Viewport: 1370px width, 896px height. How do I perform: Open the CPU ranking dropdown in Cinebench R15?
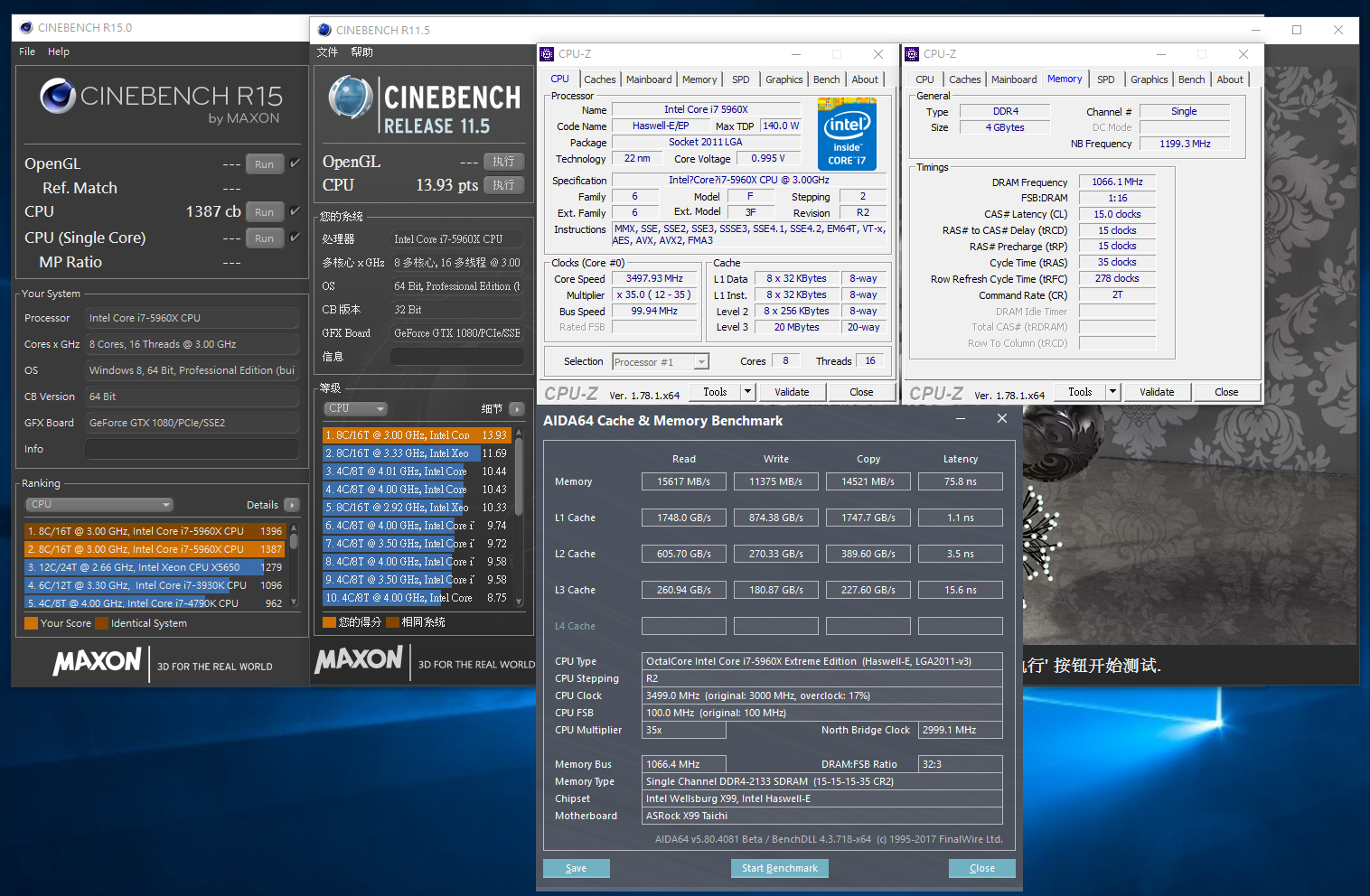click(99, 505)
